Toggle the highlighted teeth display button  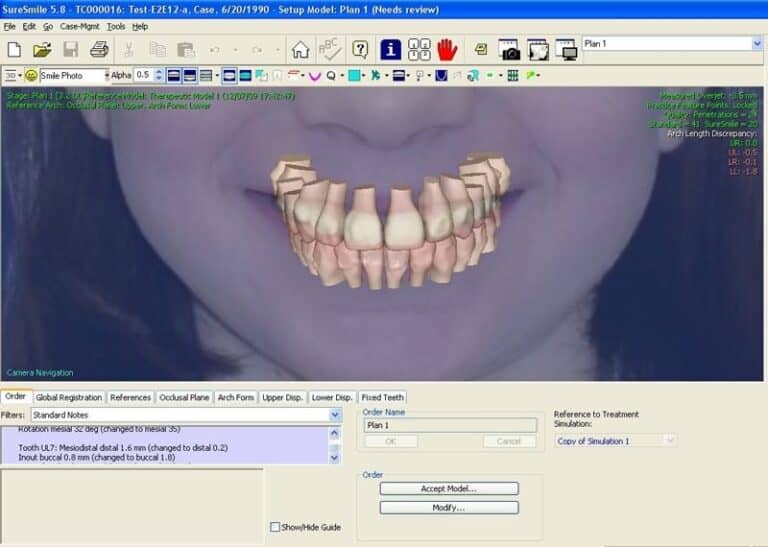pyautogui.click(x=229, y=75)
